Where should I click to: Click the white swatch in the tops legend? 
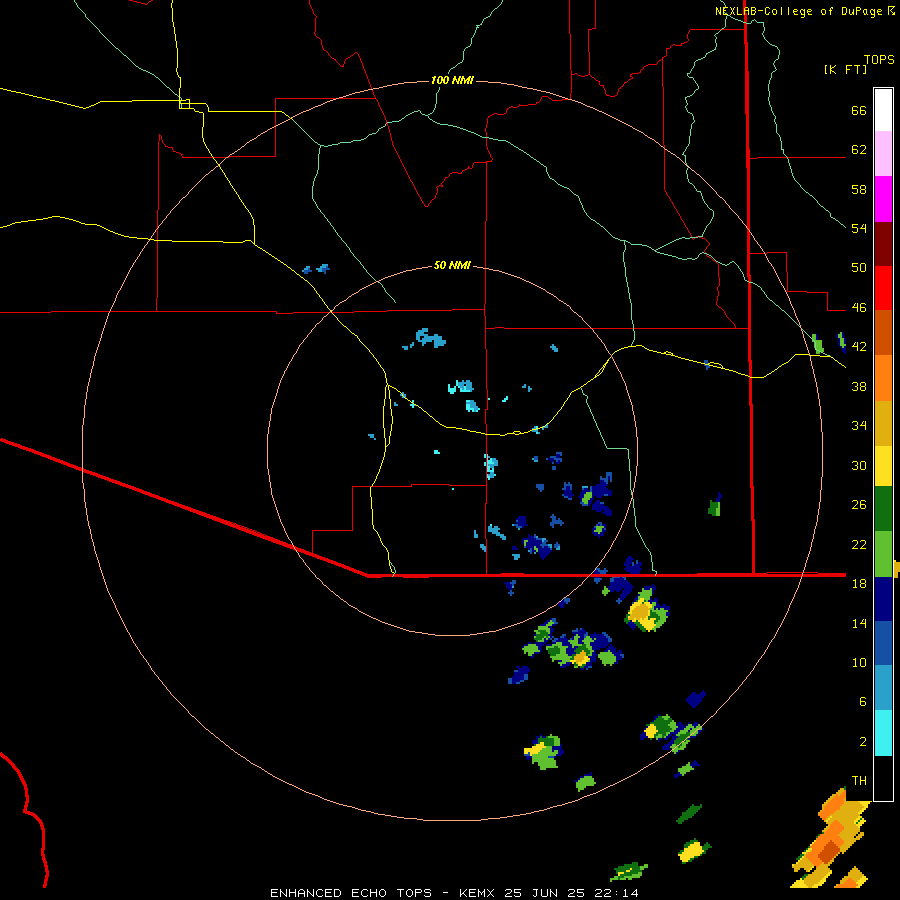click(883, 110)
